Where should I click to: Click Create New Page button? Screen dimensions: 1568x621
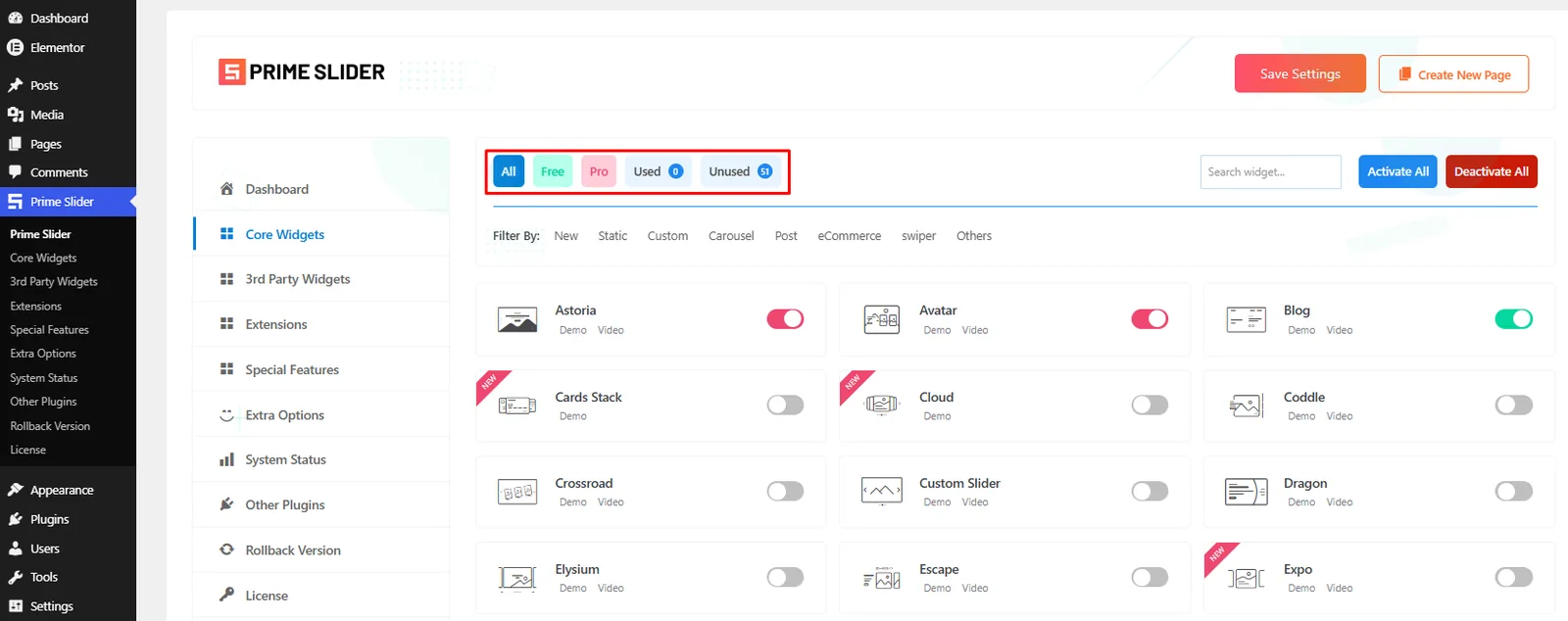1453,73
